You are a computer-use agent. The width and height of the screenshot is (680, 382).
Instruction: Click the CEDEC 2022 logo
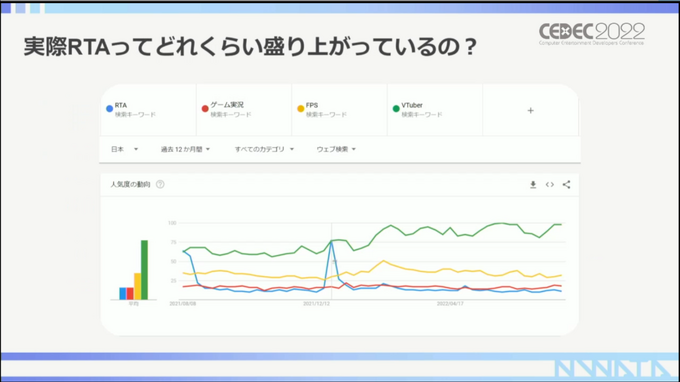coord(592,33)
